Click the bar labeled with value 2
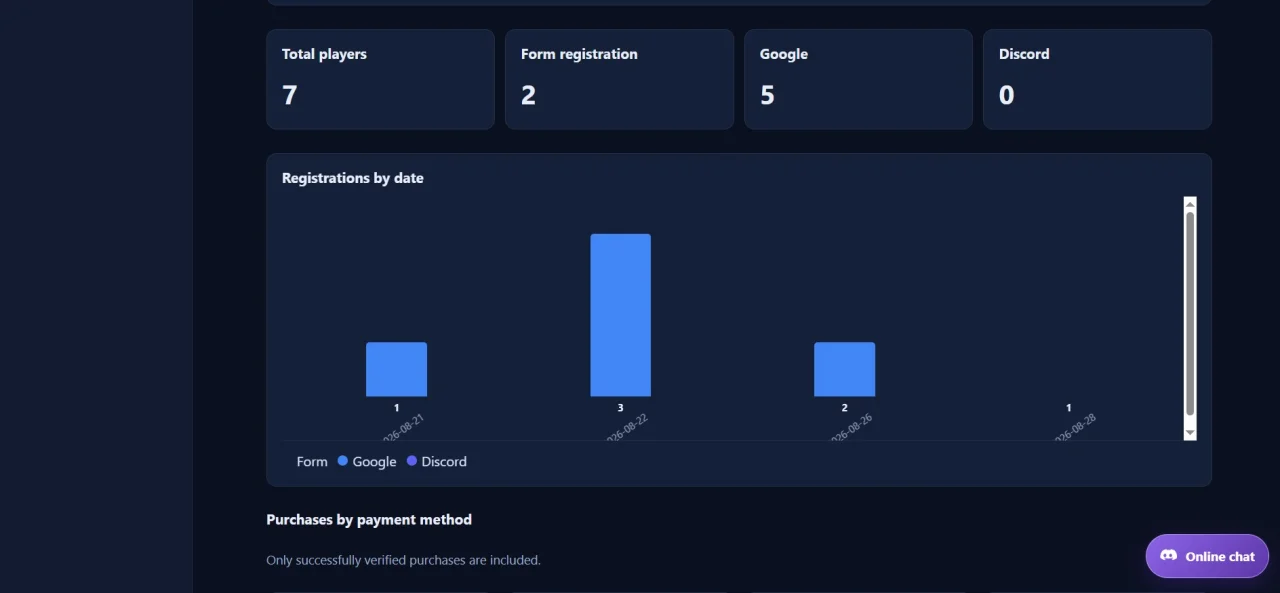This screenshot has height=593, width=1280. point(844,369)
